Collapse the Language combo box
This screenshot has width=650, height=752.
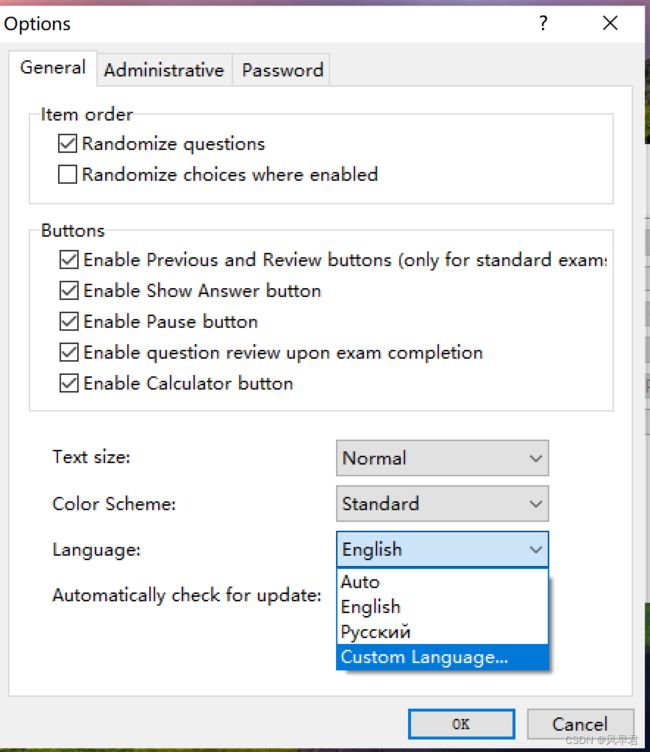pyautogui.click(x=442, y=549)
